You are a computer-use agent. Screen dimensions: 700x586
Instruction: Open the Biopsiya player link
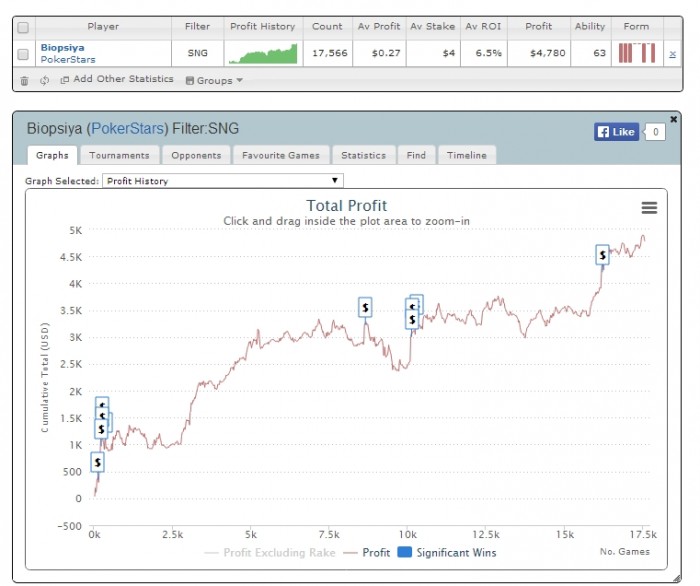click(62, 47)
